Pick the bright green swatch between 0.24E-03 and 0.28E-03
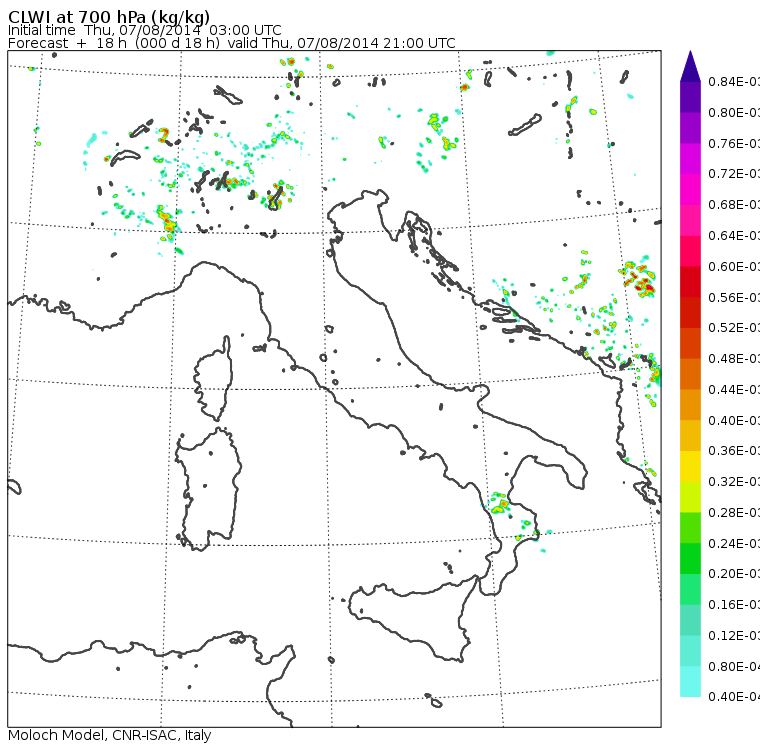760x749 pixels. click(690, 528)
